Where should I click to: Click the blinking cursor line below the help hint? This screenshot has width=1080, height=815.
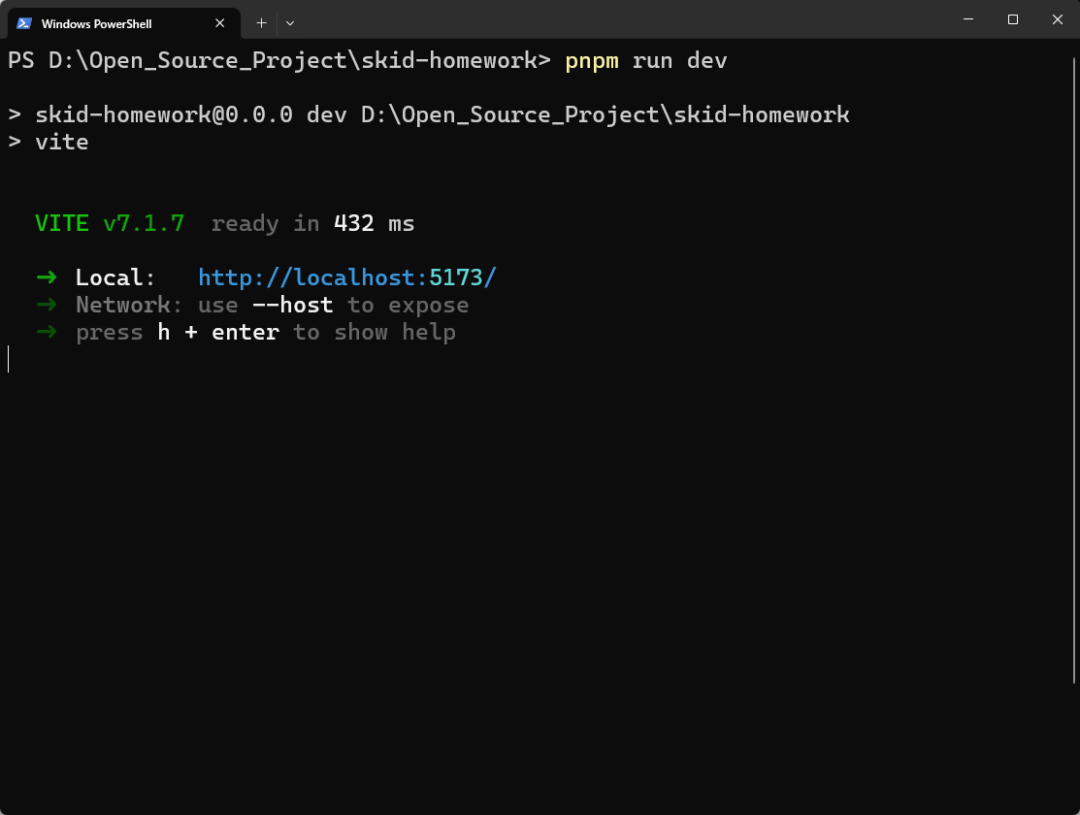[9, 359]
